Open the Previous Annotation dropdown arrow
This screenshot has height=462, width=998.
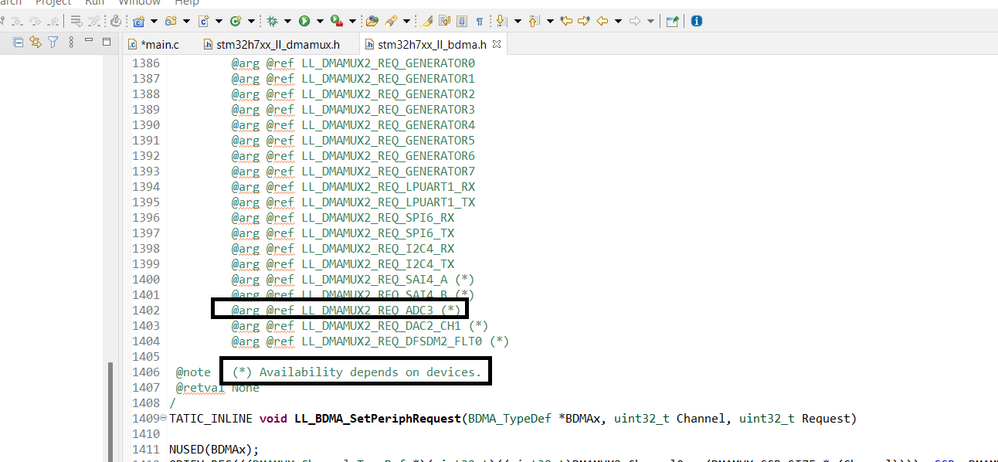tap(551, 21)
